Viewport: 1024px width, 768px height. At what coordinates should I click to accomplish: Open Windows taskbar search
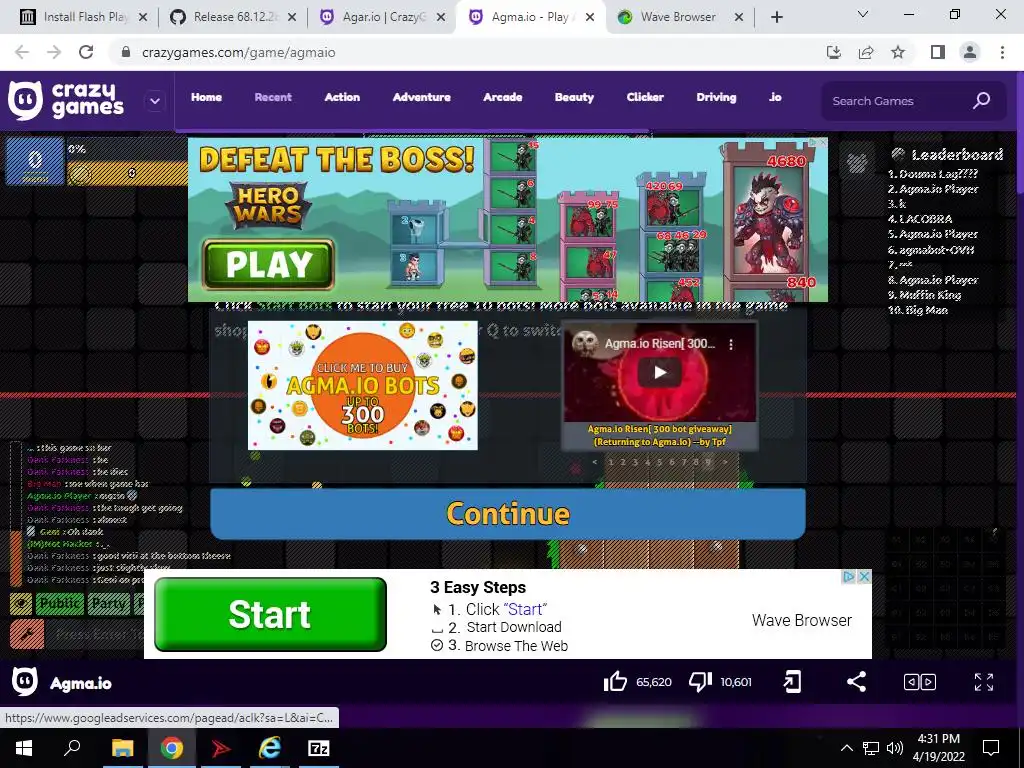72,748
